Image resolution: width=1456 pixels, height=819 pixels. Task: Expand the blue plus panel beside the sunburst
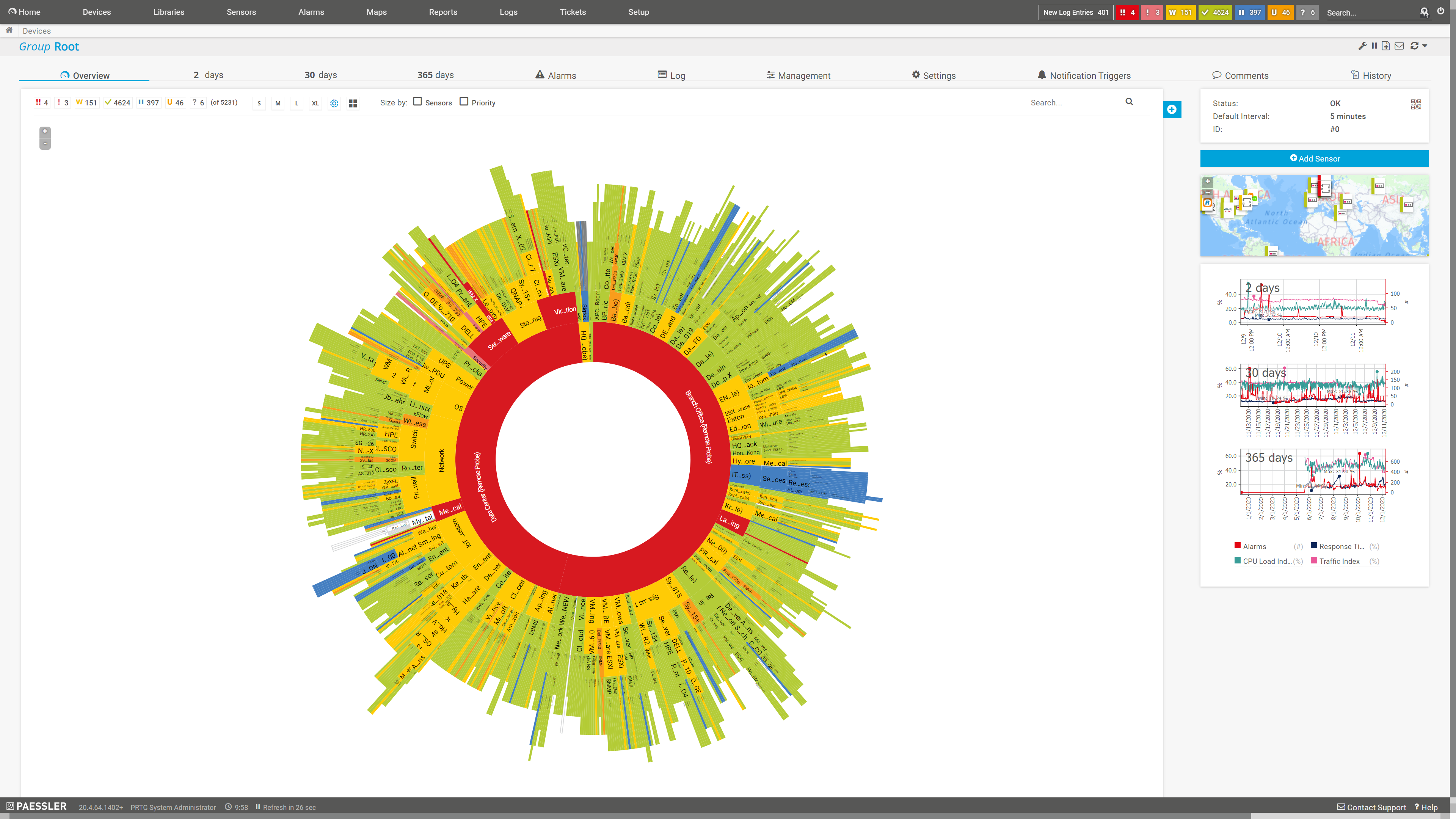(1172, 110)
